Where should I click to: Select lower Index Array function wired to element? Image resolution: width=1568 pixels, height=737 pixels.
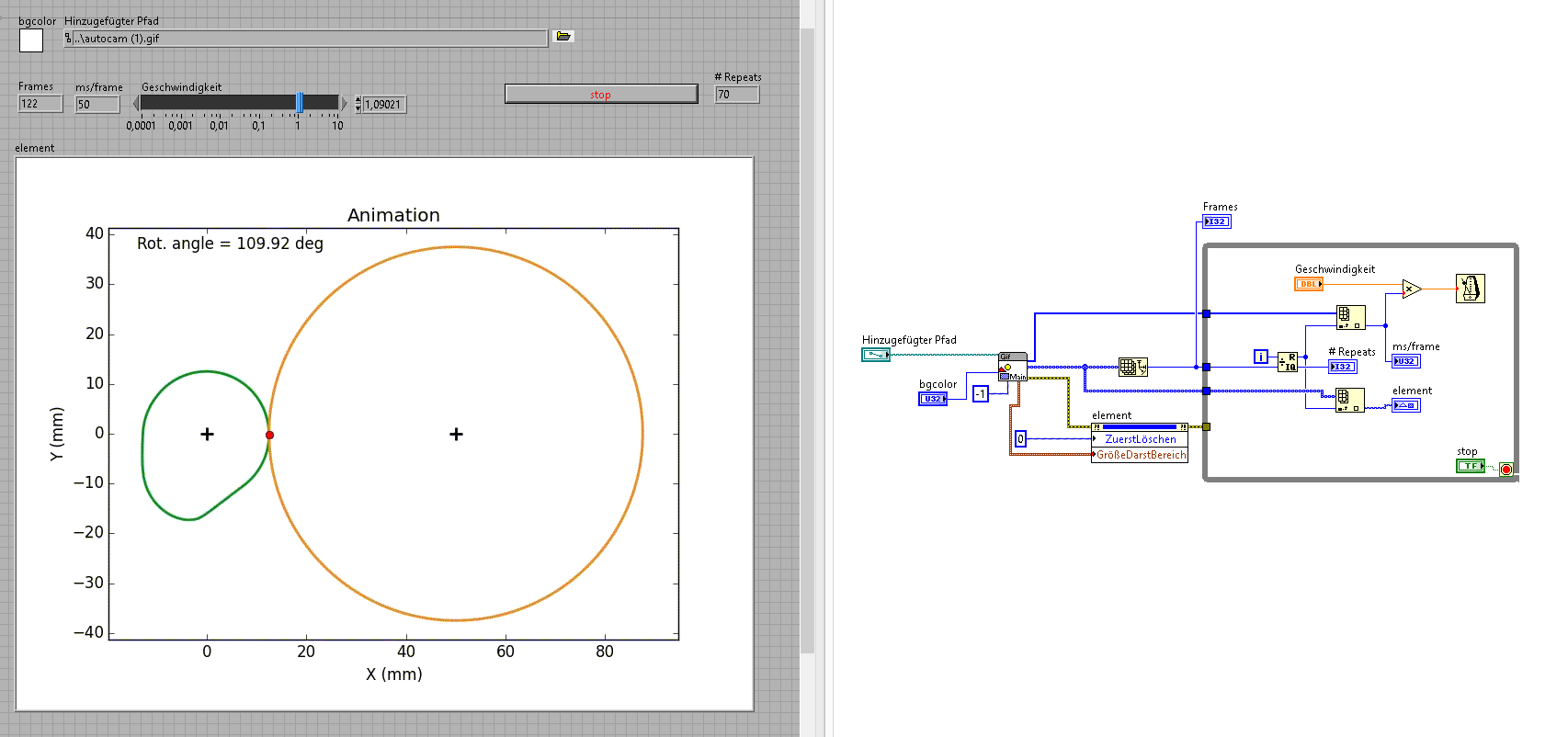(1350, 400)
